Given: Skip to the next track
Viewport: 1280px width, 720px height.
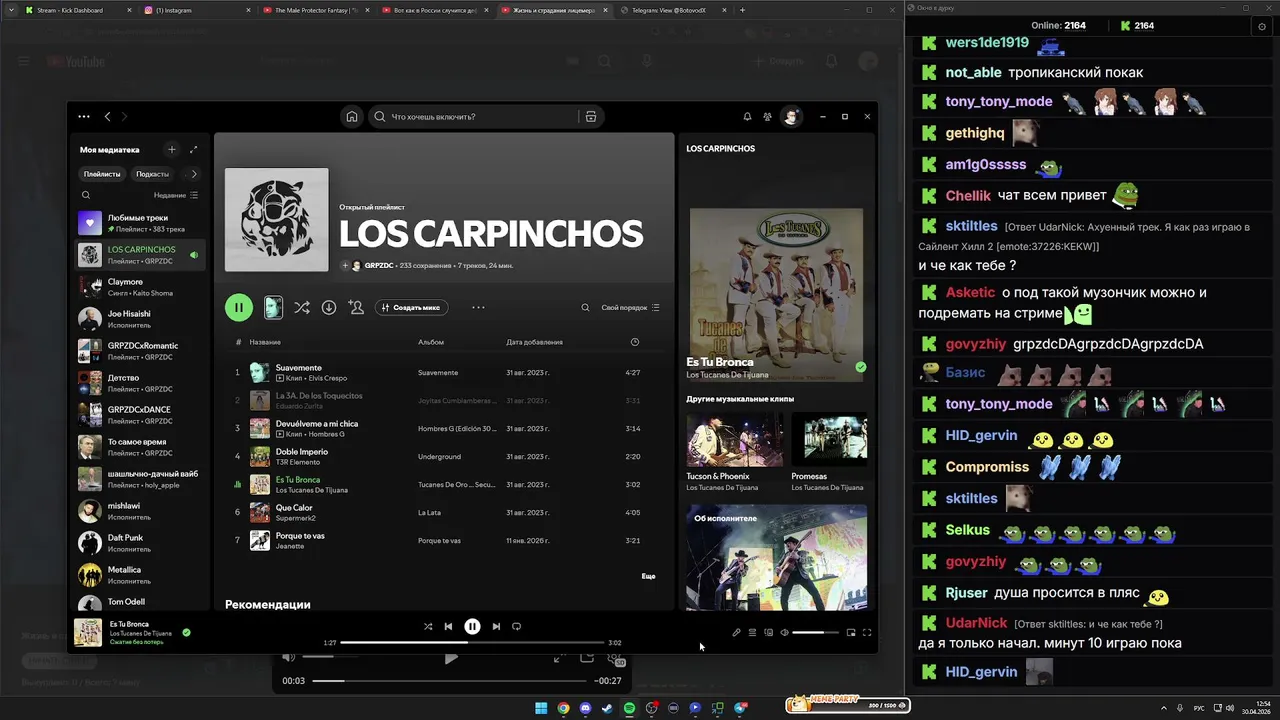Looking at the screenshot, I should [496, 626].
